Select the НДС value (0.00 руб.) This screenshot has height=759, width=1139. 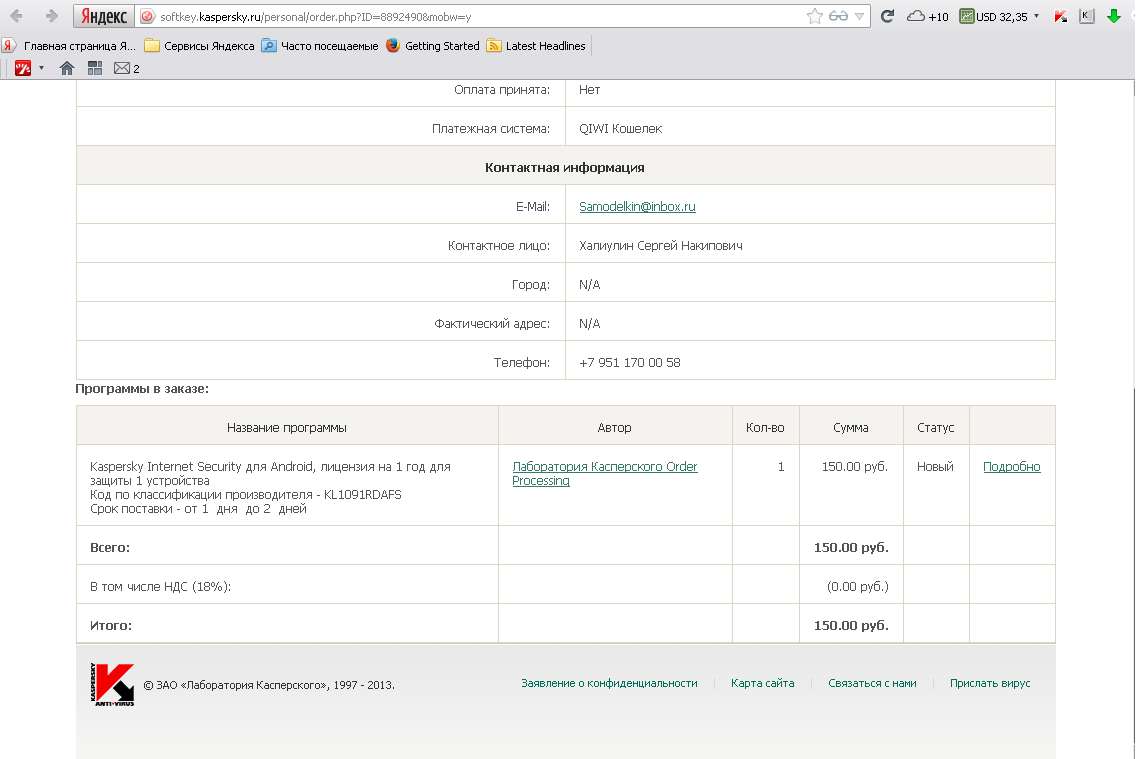pos(857,586)
